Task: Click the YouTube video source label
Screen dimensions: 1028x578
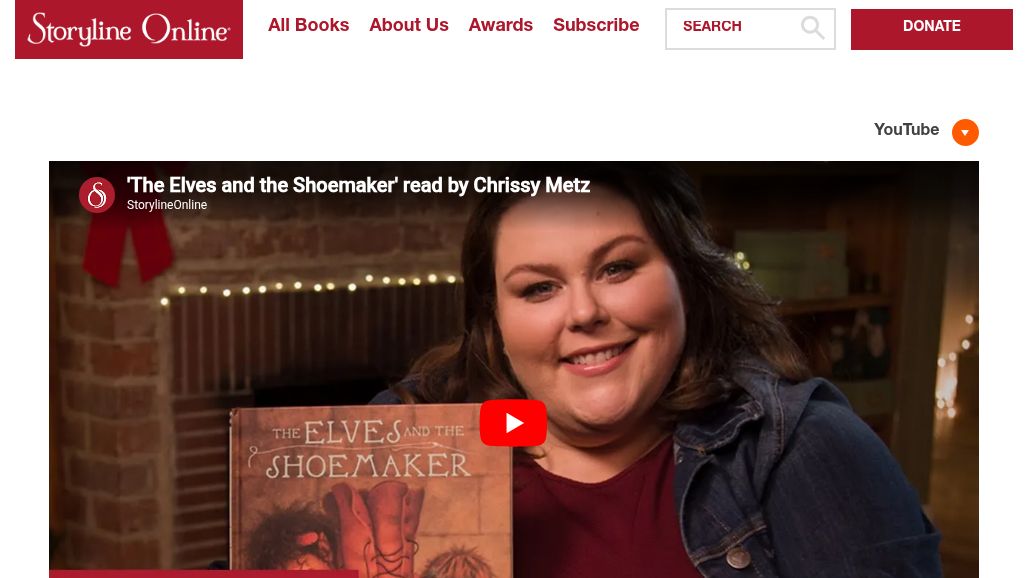Action: click(x=906, y=130)
